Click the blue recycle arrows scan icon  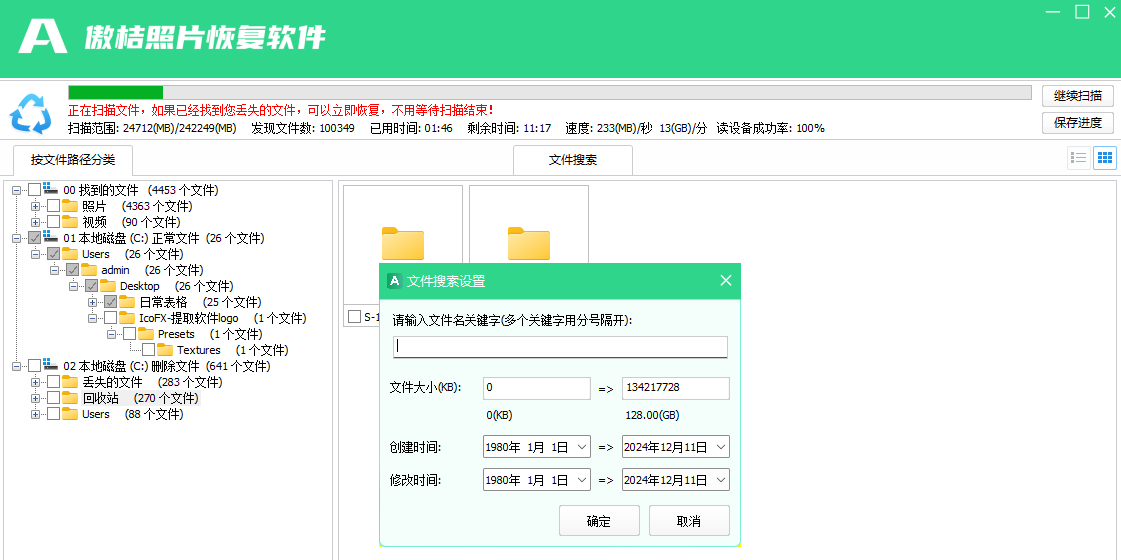pyautogui.click(x=30, y=114)
